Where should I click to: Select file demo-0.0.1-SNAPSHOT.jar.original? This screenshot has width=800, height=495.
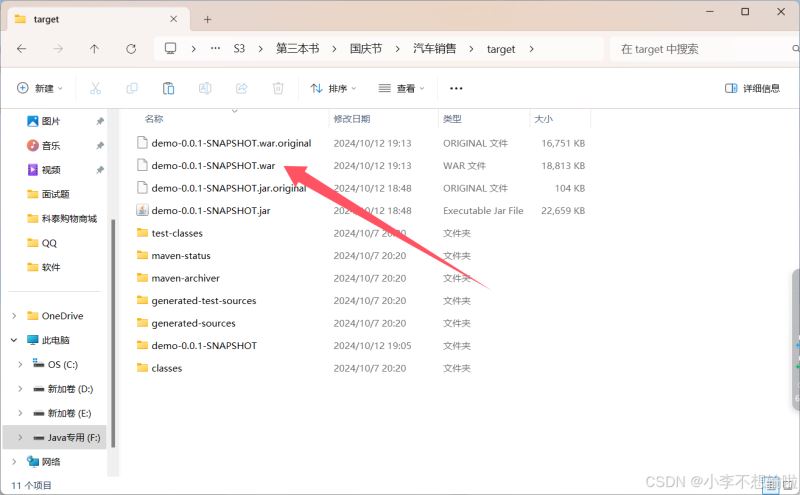(229, 188)
